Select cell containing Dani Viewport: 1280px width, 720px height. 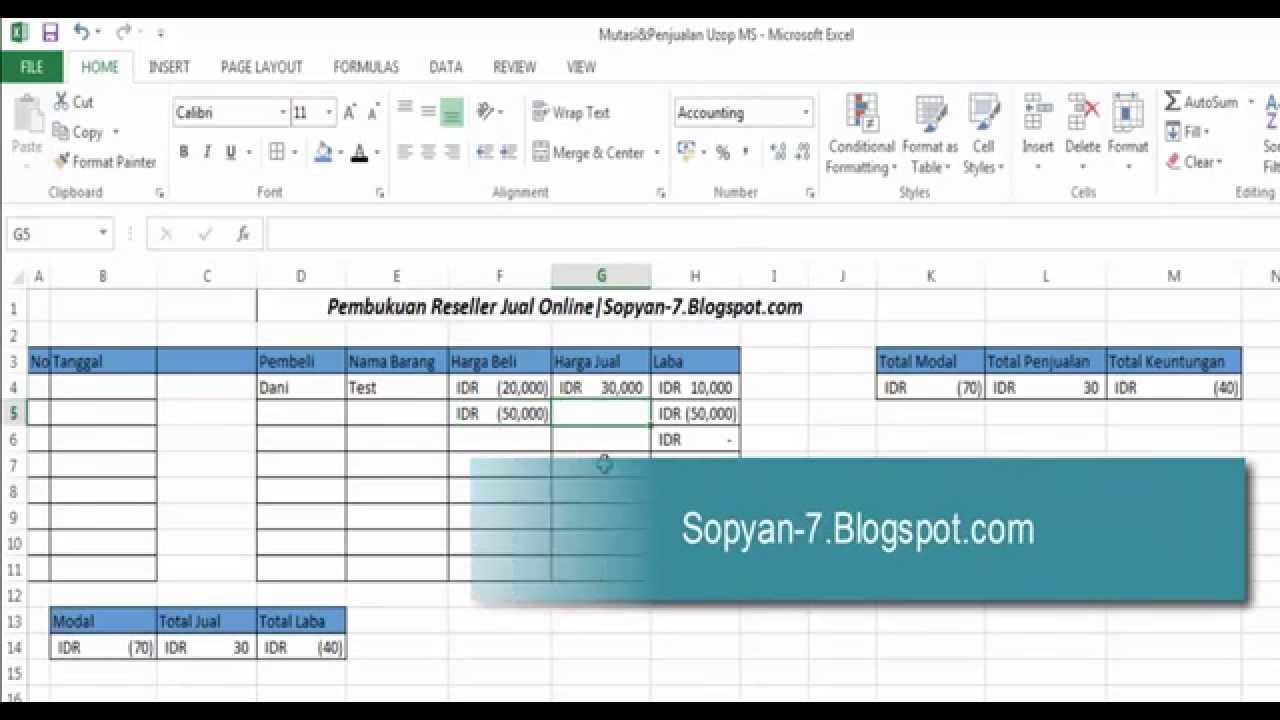301,388
